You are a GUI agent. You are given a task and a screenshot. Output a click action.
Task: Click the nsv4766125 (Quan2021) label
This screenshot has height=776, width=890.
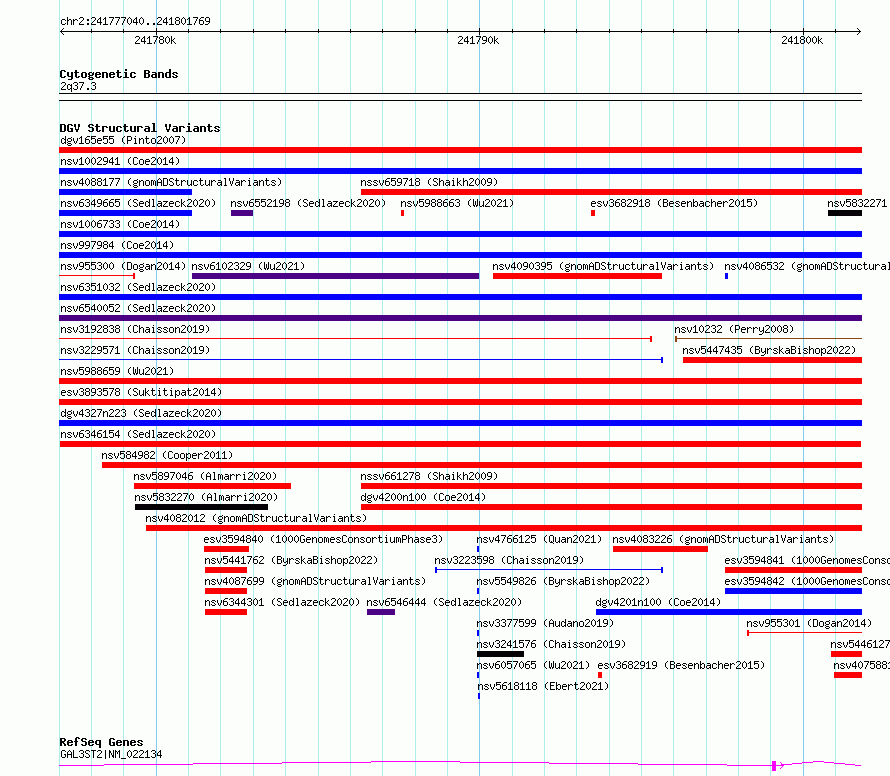pos(539,539)
